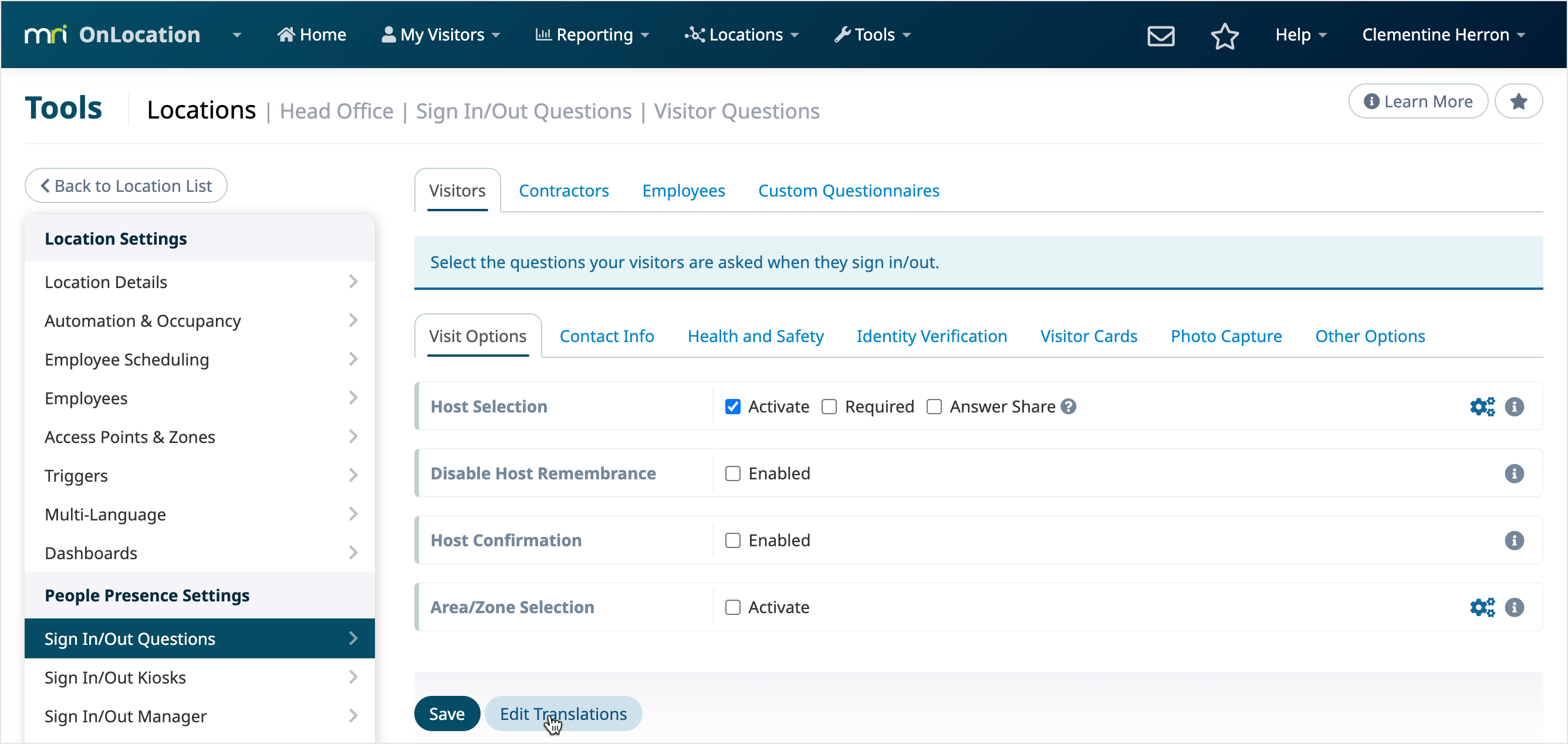Open Multi-Language in sidebar
This screenshot has width=1568, height=744.
(x=200, y=515)
